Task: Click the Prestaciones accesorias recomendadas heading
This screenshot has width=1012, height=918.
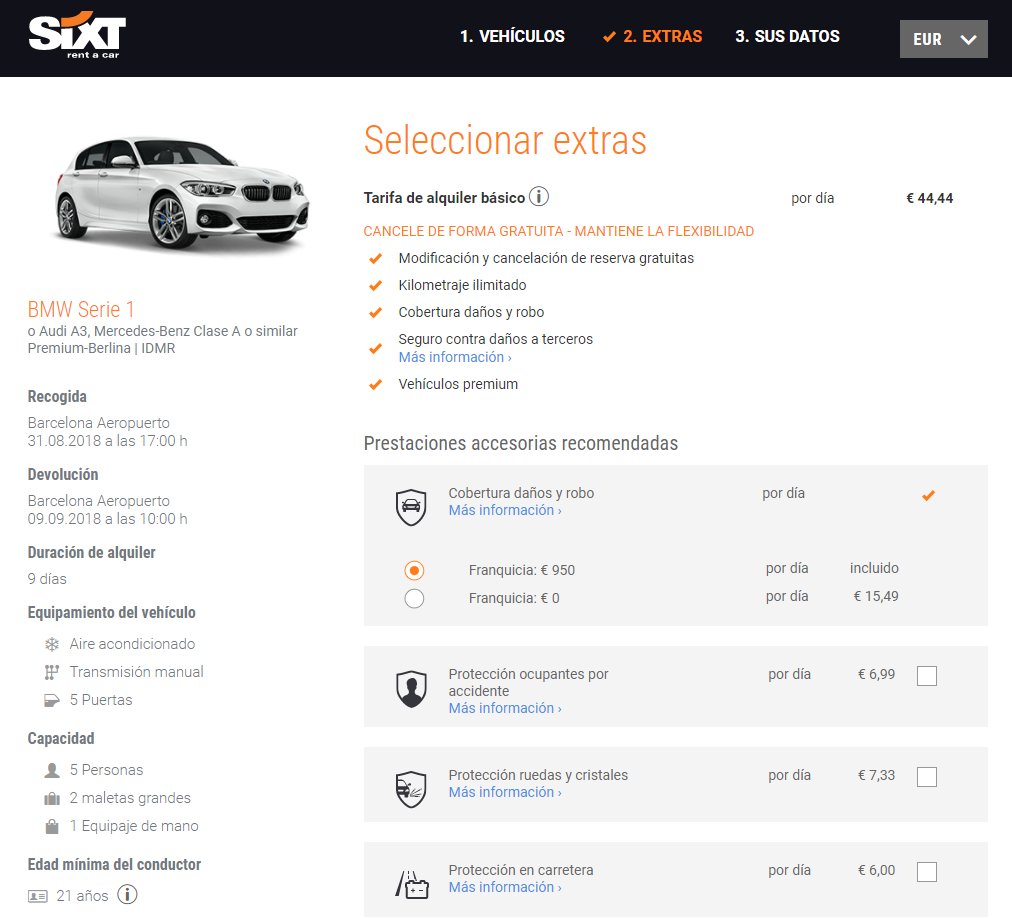Action: click(521, 444)
